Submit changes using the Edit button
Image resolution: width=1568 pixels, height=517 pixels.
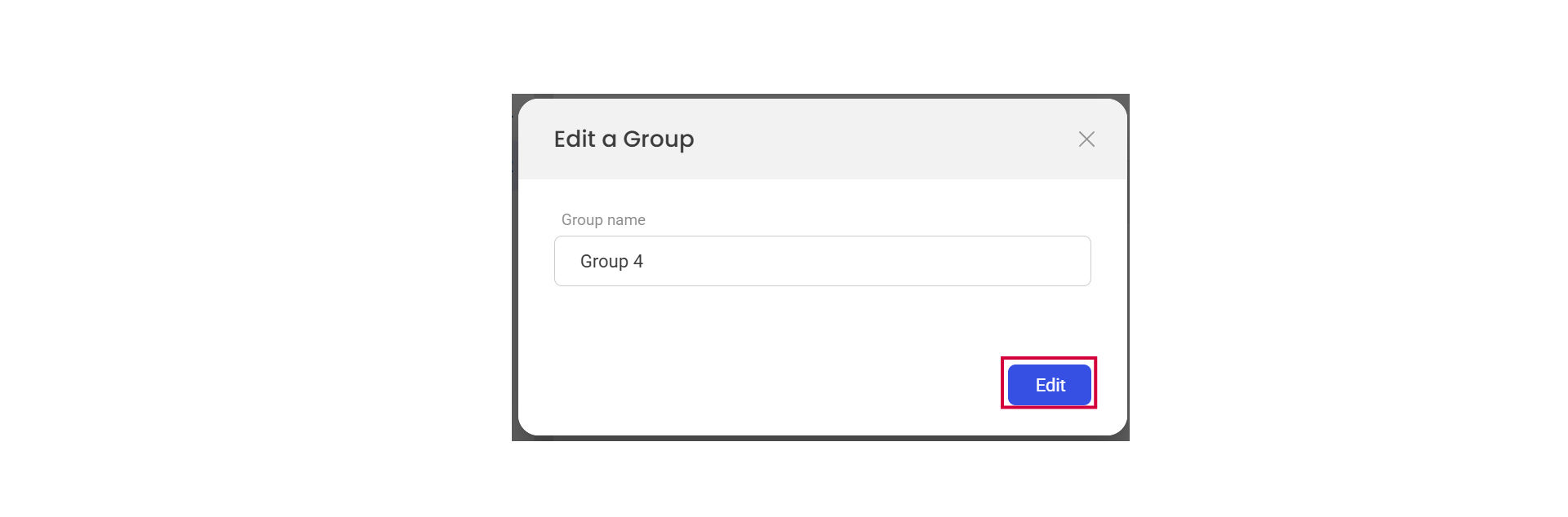[1049, 385]
